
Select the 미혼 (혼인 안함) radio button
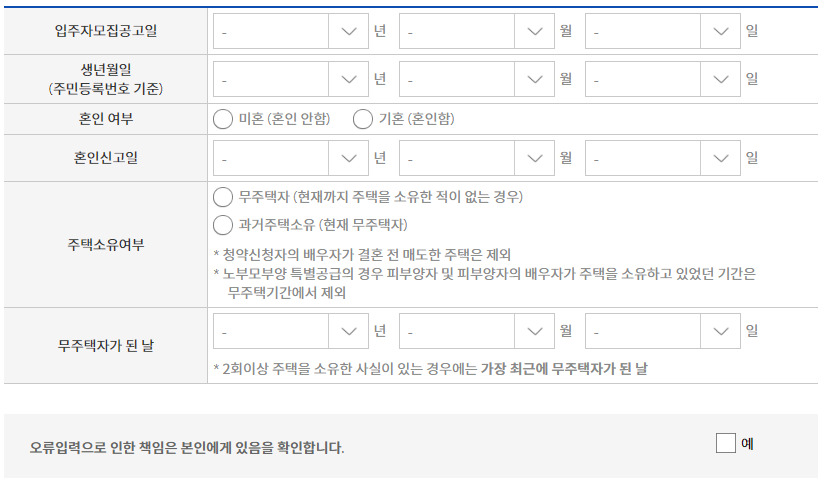click(x=223, y=119)
